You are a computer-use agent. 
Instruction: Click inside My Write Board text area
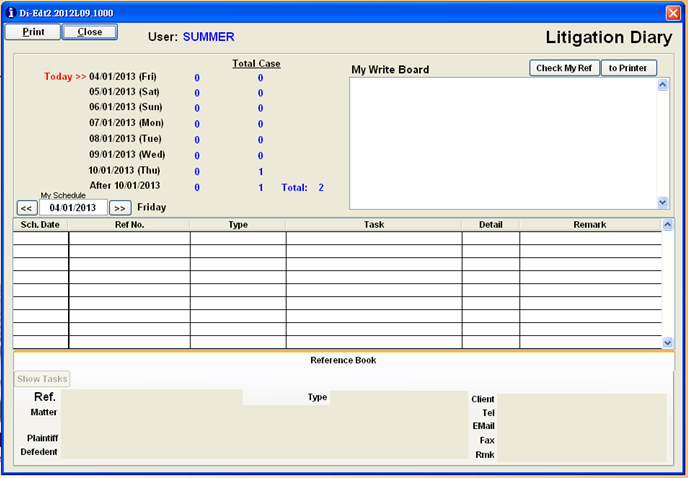[503, 144]
